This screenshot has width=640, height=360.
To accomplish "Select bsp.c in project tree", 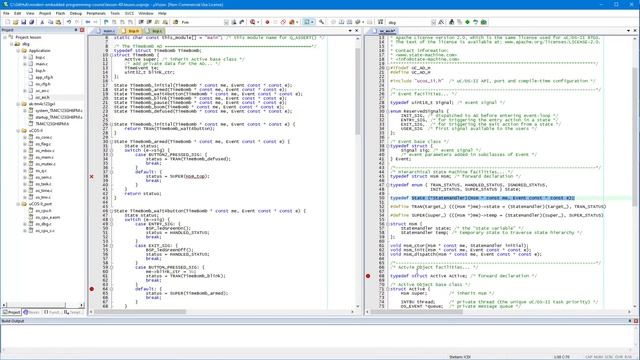I will (x=40, y=58).
